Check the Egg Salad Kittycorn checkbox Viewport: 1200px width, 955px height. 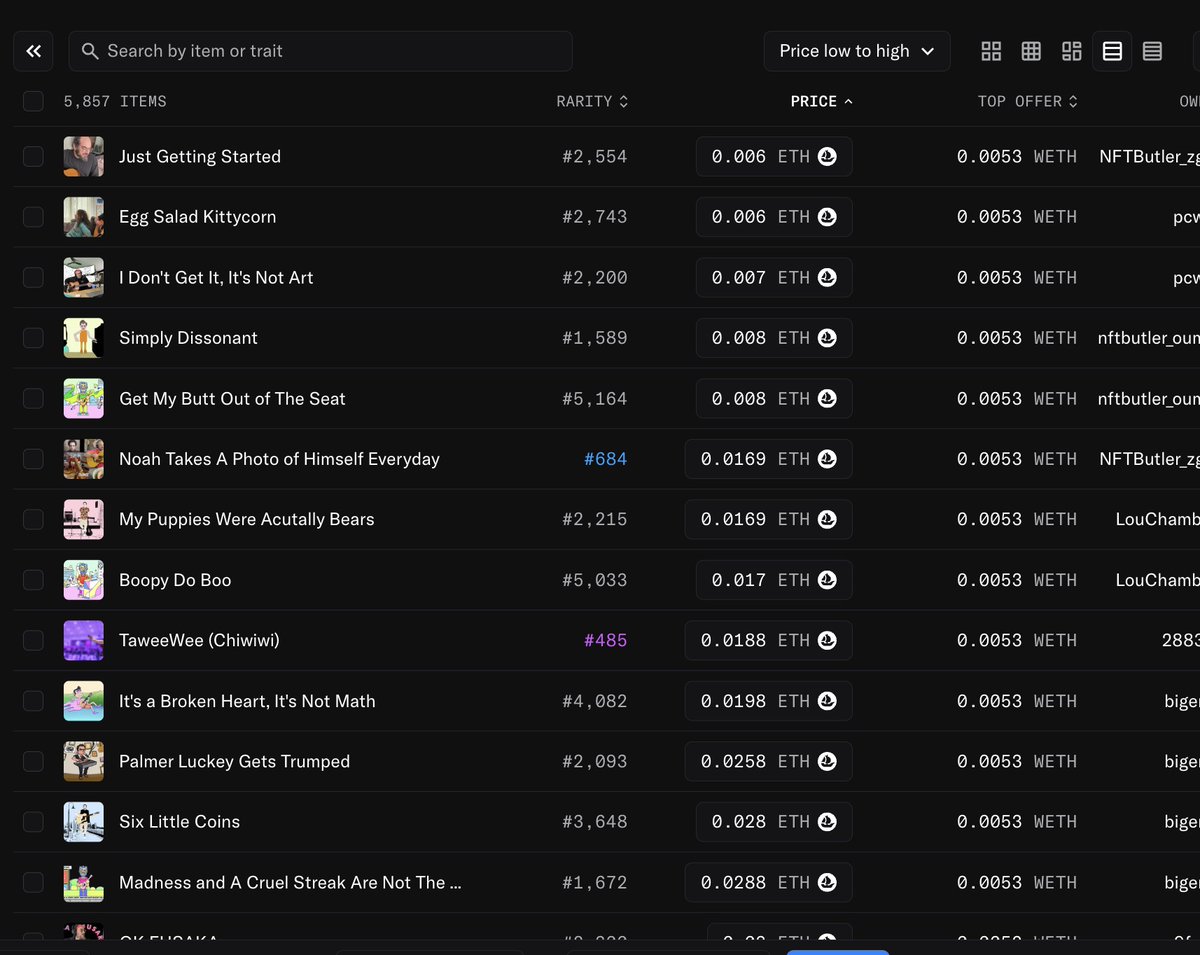pyautogui.click(x=33, y=217)
